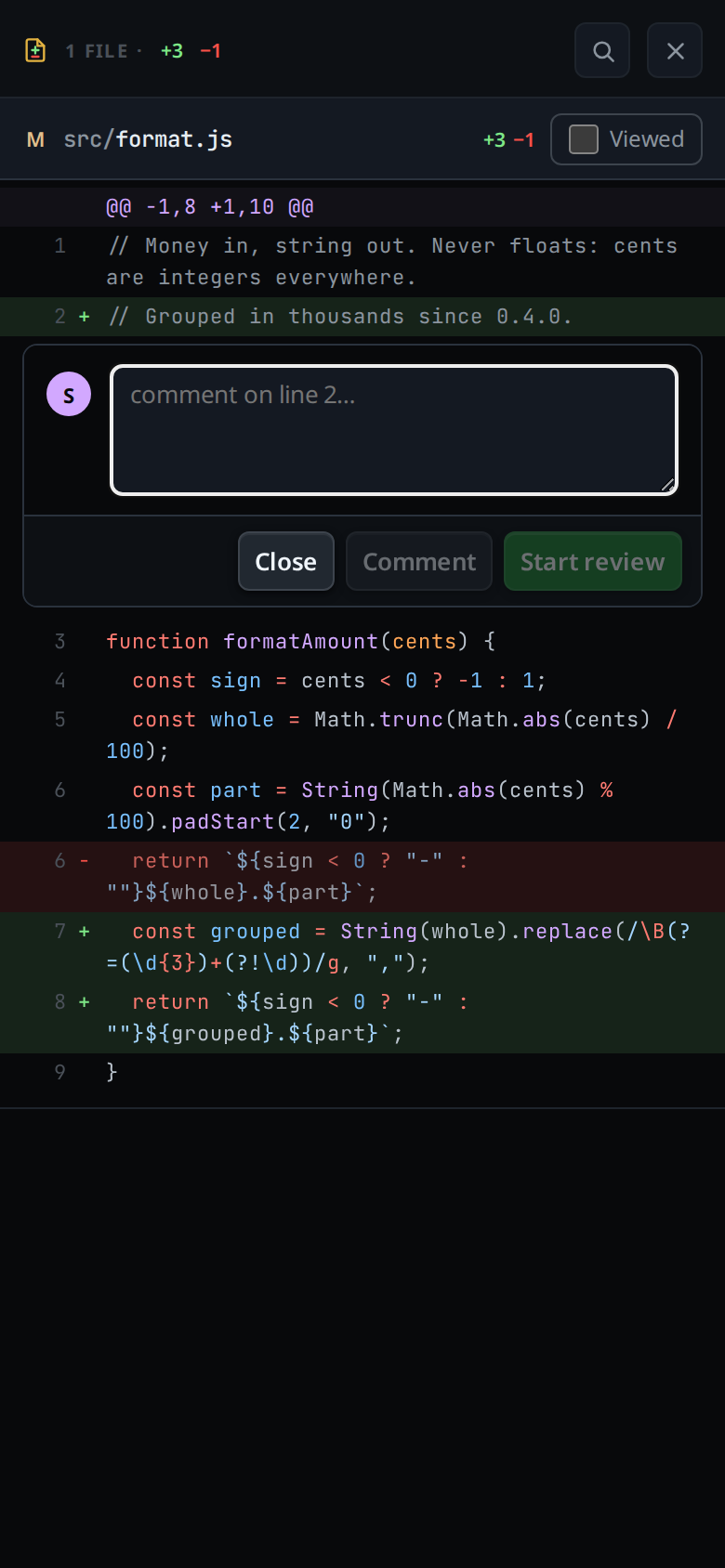Close the diff view with X icon
The height and width of the screenshot is (1568, 725).
pos(676,51)
